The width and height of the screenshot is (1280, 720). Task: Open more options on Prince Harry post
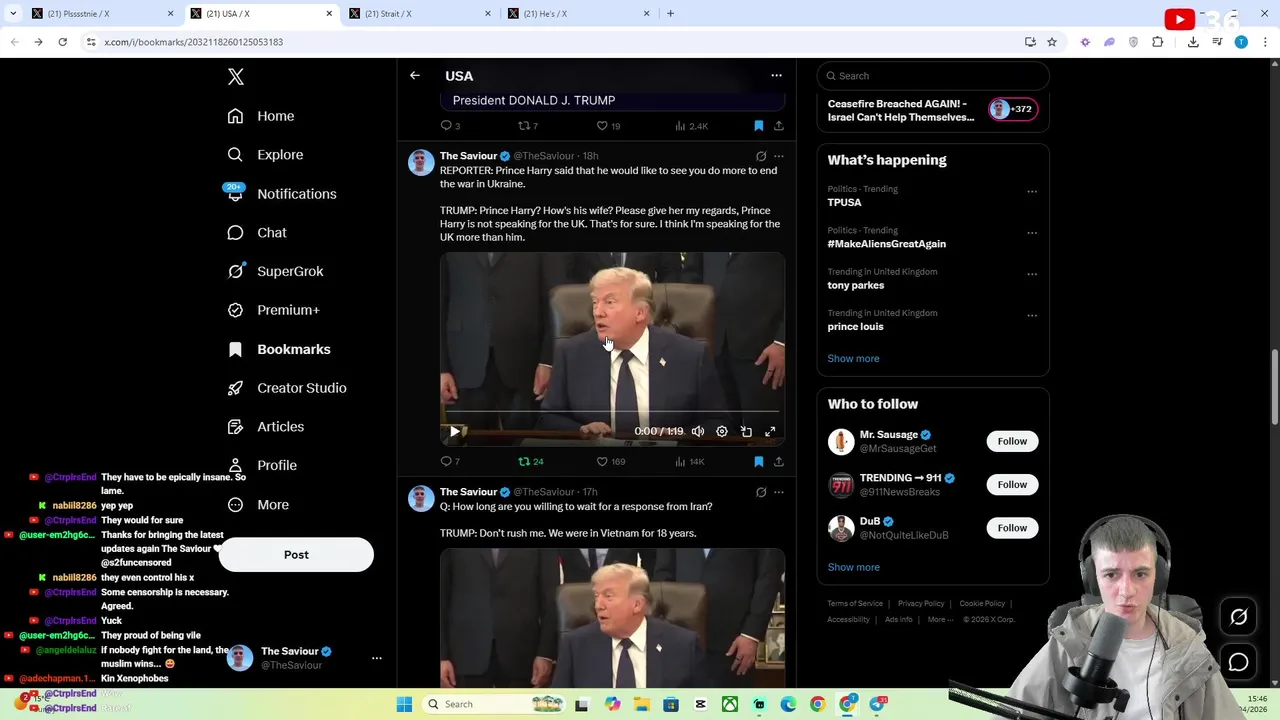pos(779,157)
